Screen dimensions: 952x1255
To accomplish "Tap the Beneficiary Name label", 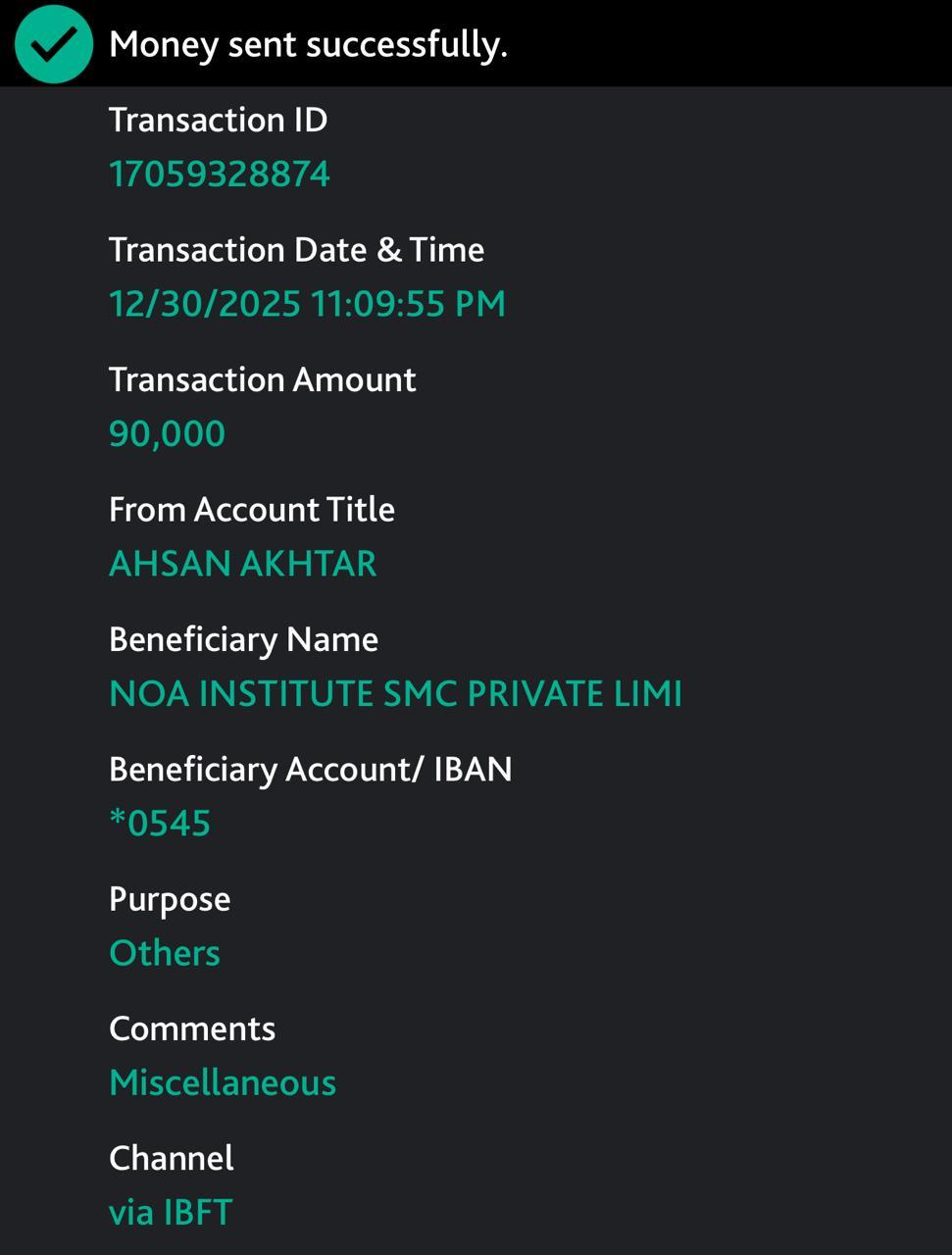I will click(x=243, y=639).
